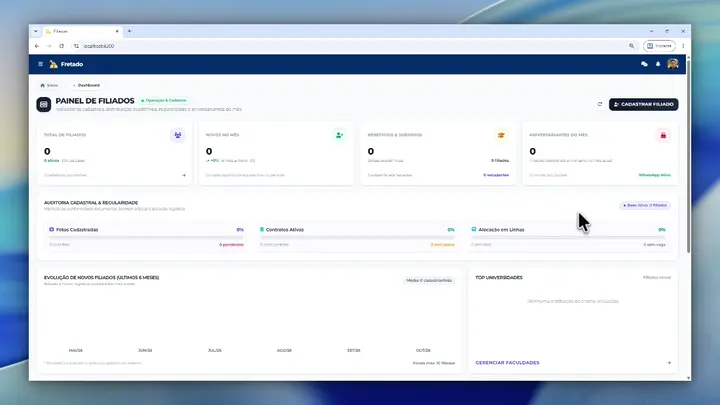Click the Base Ativa filiados badge
This screenshot has width=720, height=405.
click(x=645, y=205)
